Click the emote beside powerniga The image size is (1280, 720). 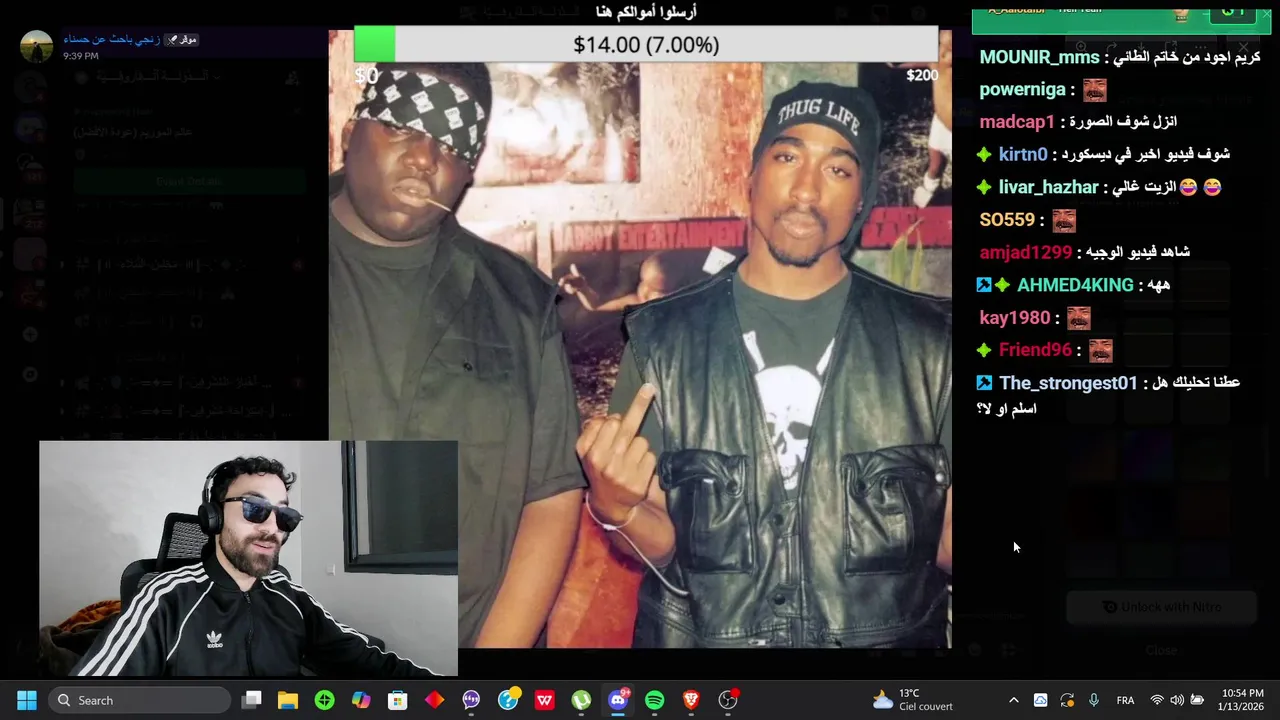[x=1095, y=90]
